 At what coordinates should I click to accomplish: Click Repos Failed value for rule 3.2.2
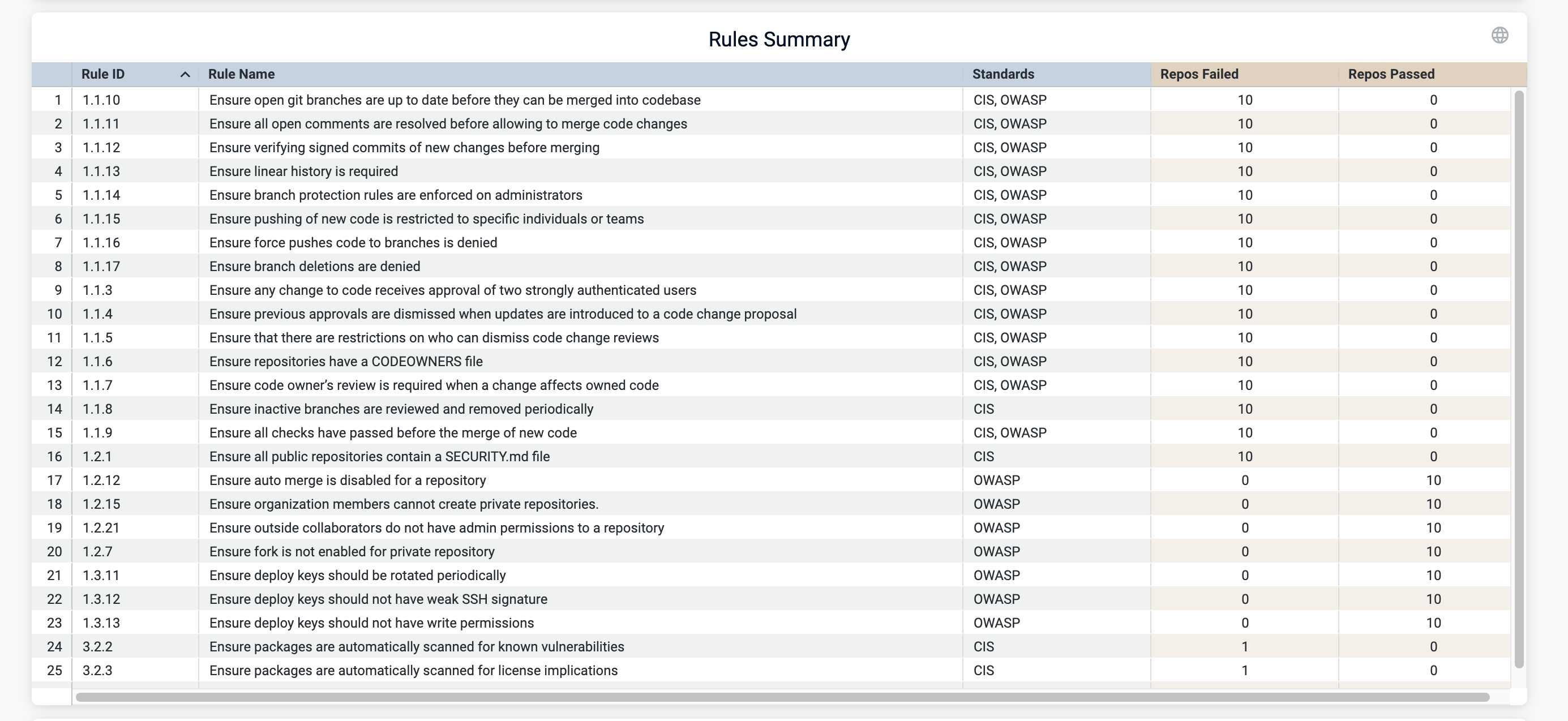(x=1244, y=647)
